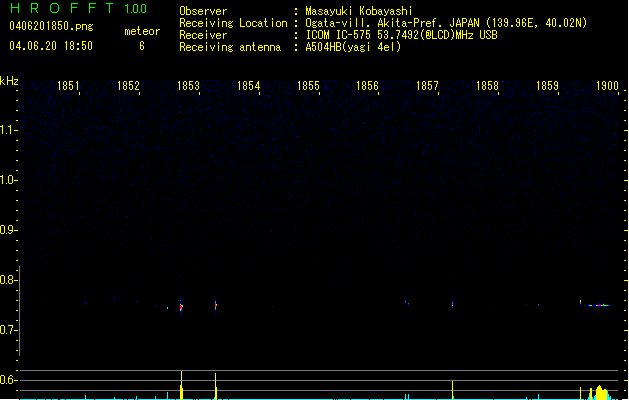Viewport: 629px width, 400px height.
Task: Click the kHz axis unit label
Action: pyautogui.click(x=9, y=81)
